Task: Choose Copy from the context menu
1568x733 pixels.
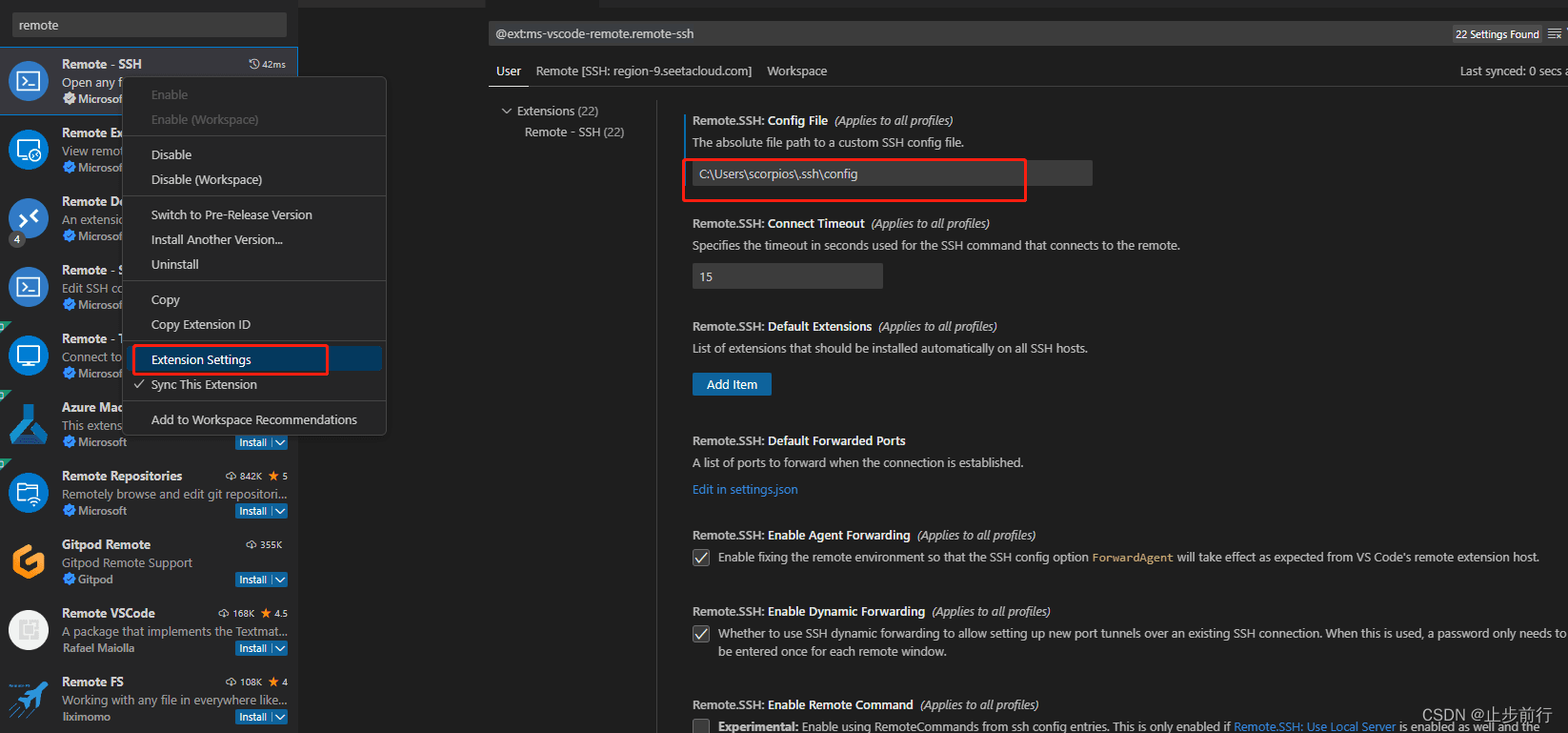Action: pyautogui.click(x=254, y=299)
